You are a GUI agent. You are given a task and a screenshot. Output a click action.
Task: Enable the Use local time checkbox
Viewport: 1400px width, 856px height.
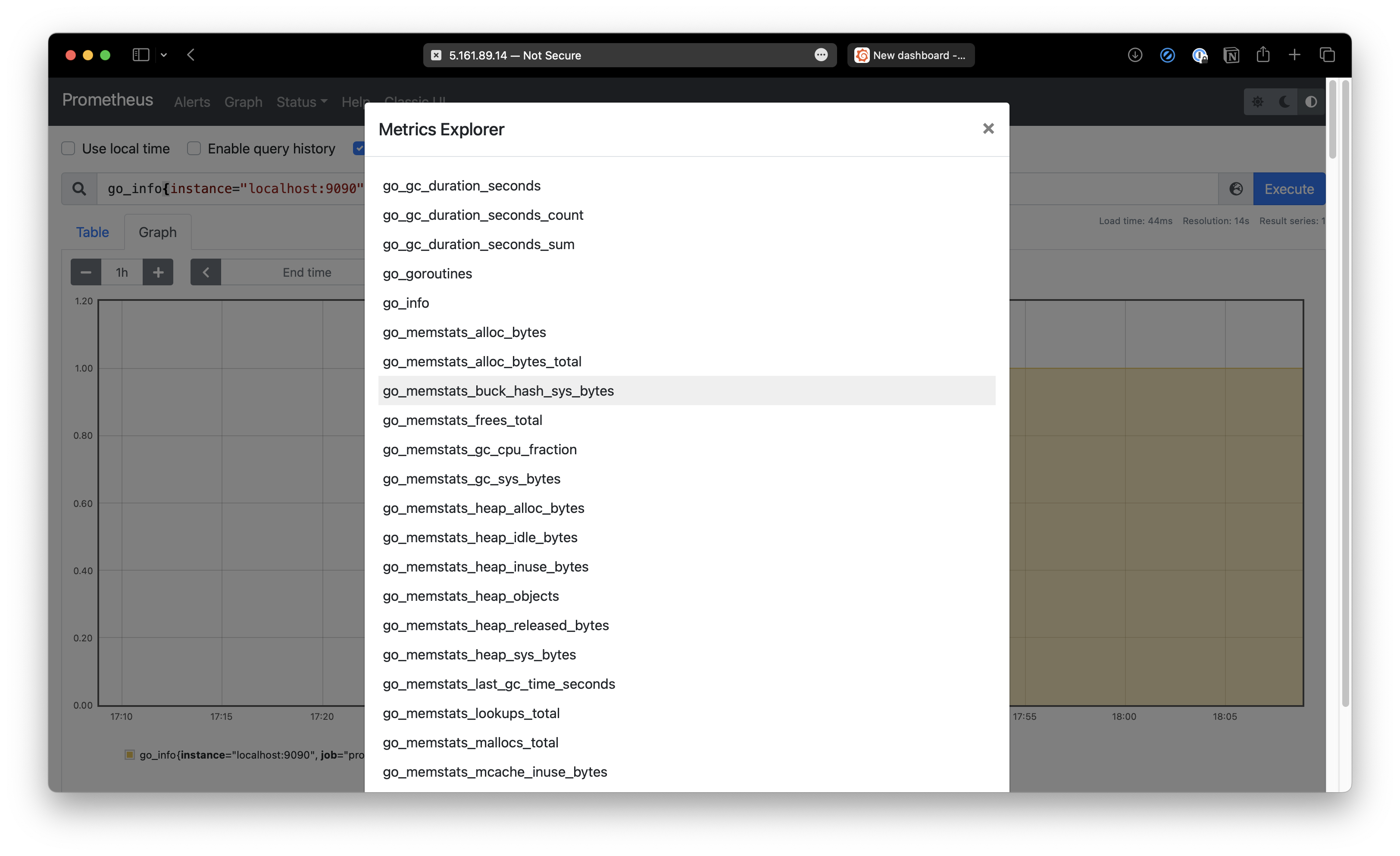point(68,148)
